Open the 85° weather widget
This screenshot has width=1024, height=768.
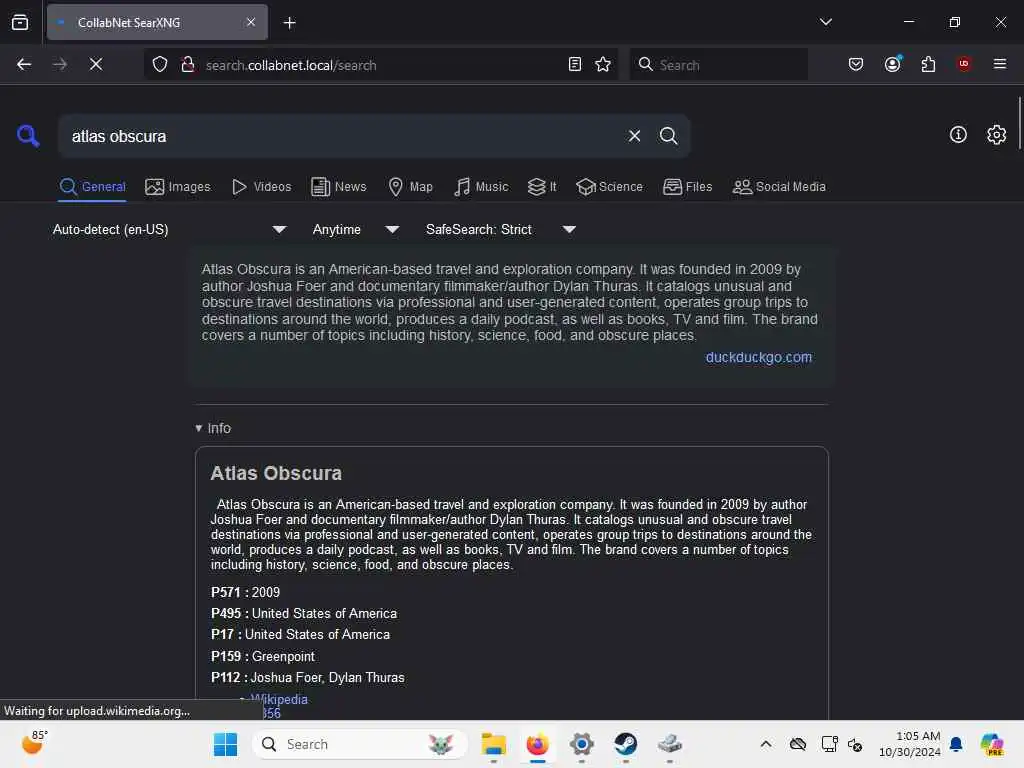click(34, 743)
